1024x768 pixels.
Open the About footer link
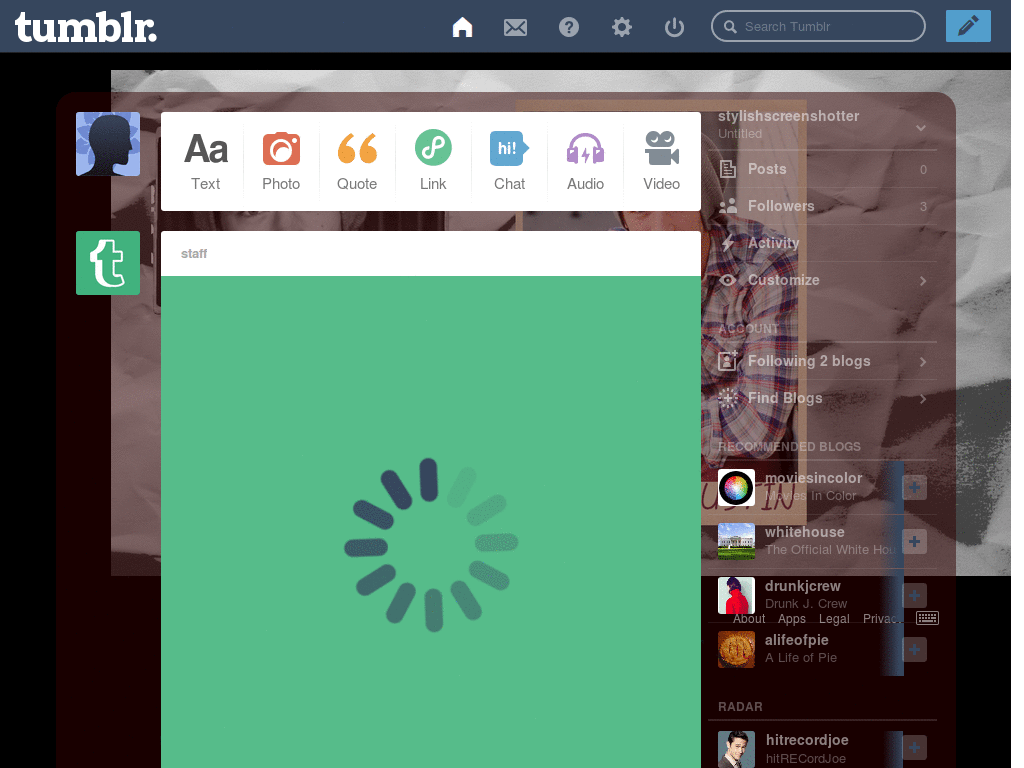click(x=748, y=618)
